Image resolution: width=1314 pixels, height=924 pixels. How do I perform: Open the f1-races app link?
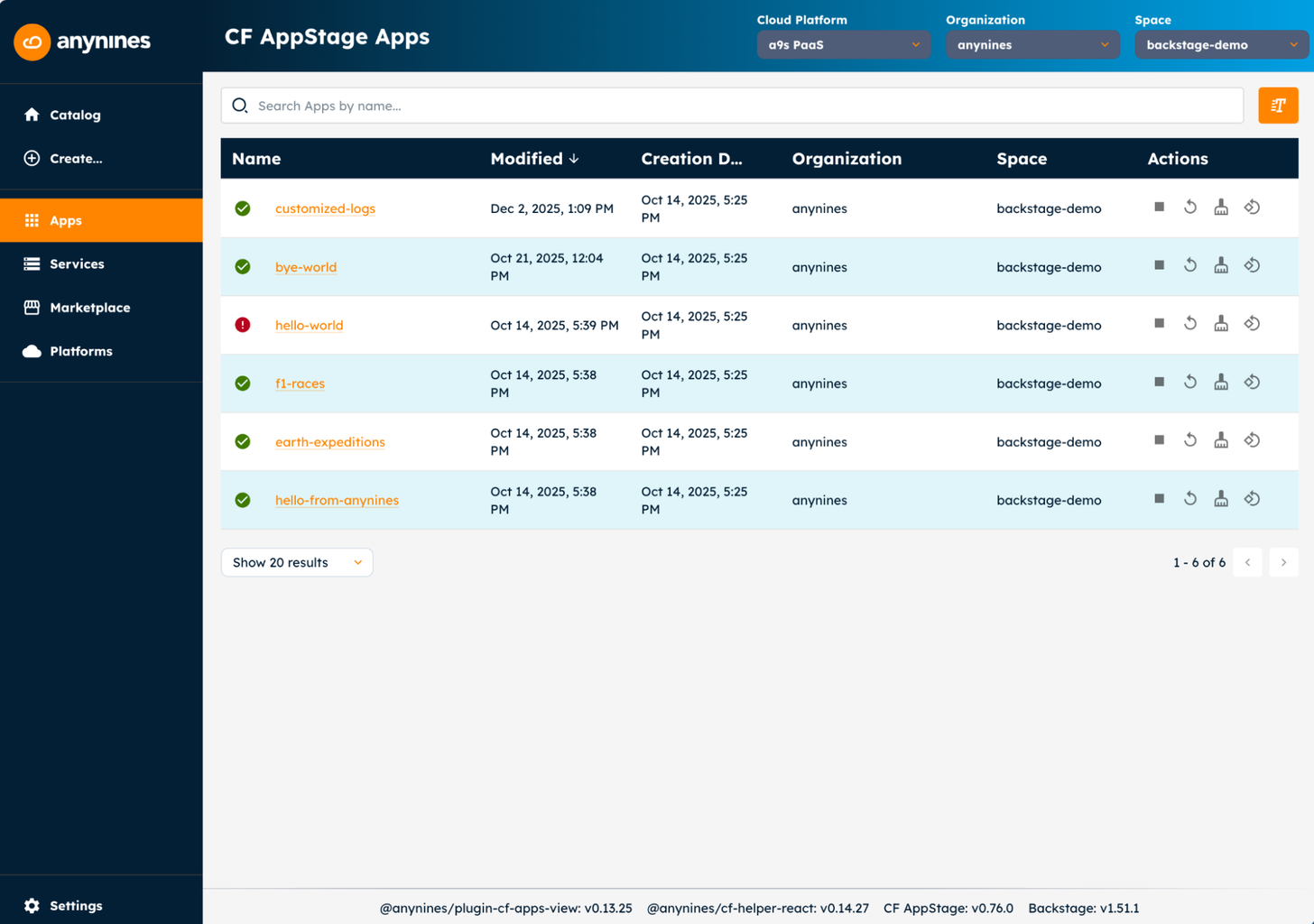[300, 383]
